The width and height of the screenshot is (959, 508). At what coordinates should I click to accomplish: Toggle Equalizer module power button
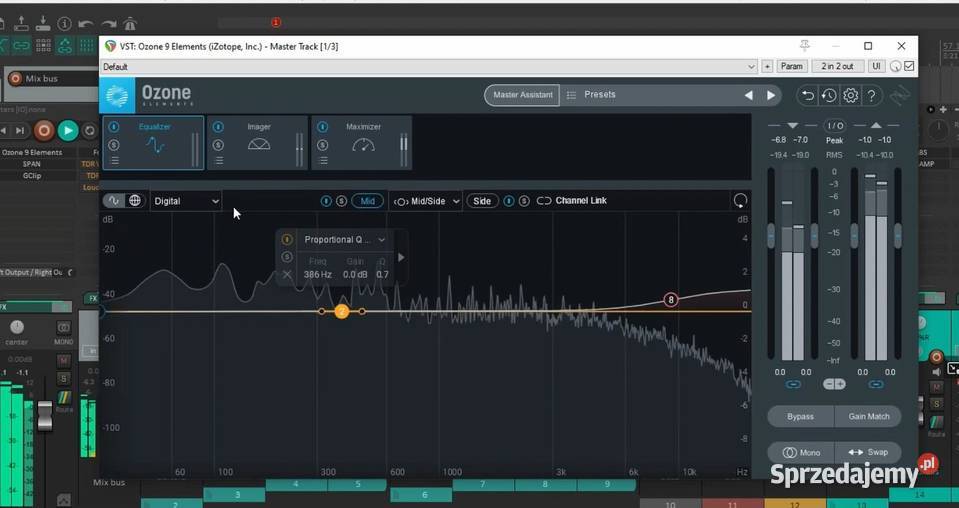coord(114,127)
